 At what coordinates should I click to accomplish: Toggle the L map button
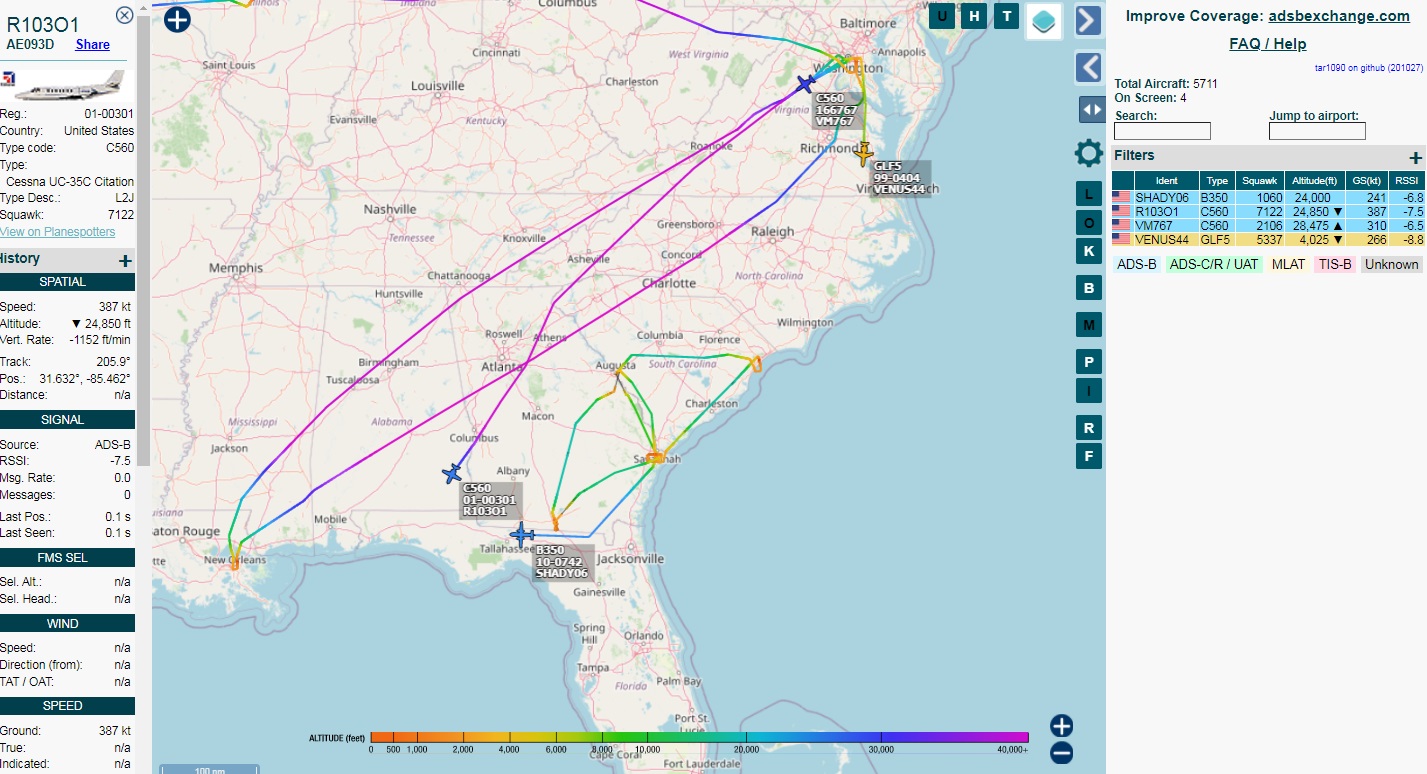point(1089,194)
